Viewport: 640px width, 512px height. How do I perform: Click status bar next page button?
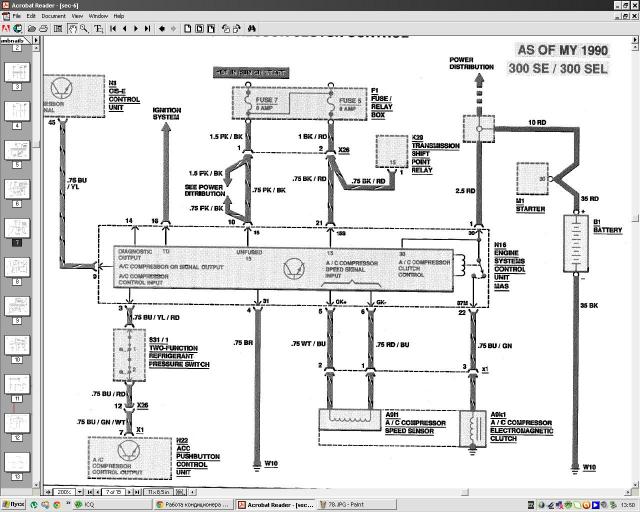[130, 492]
